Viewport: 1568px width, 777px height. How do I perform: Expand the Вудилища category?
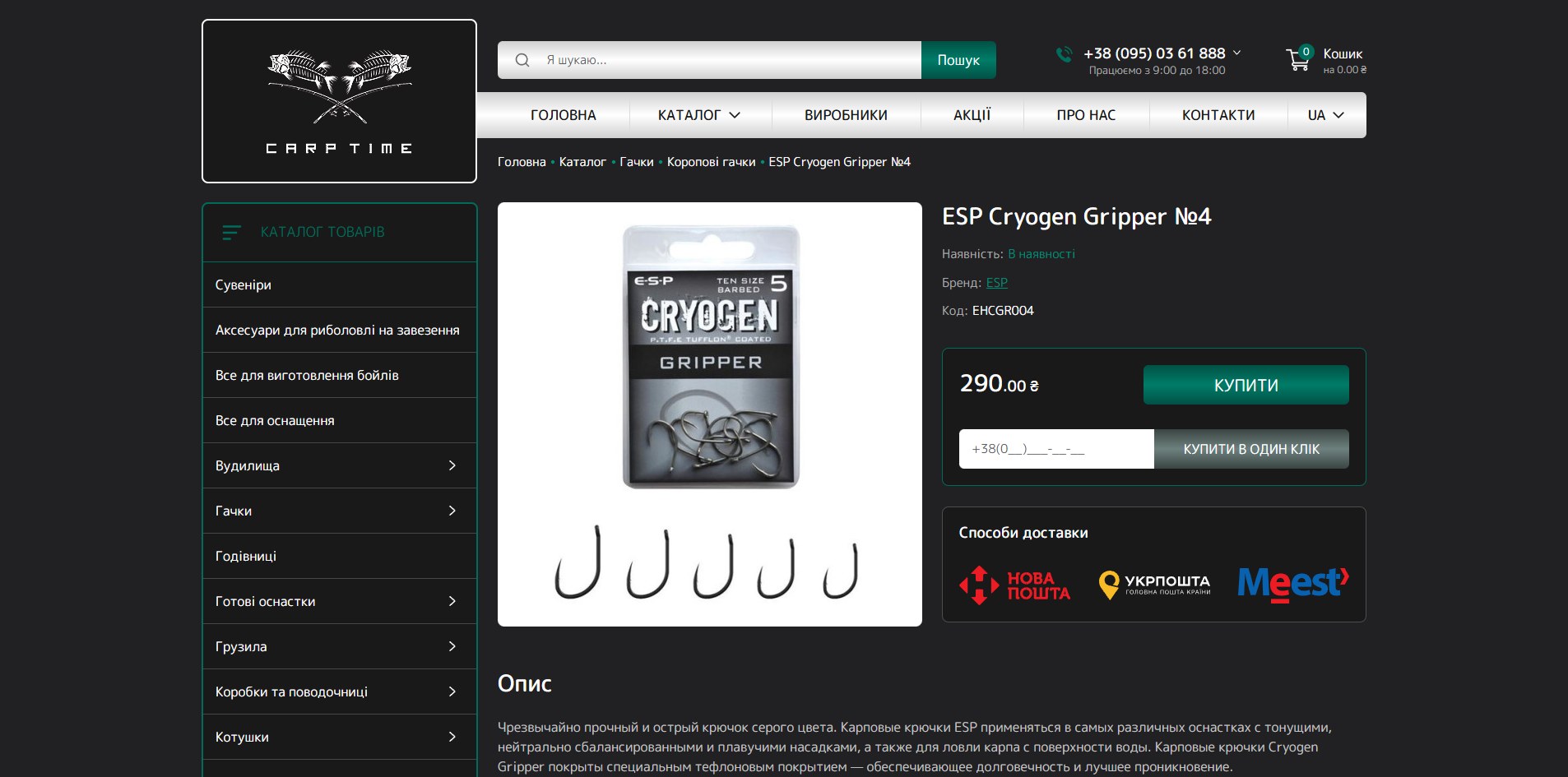(x=452, y=465)
